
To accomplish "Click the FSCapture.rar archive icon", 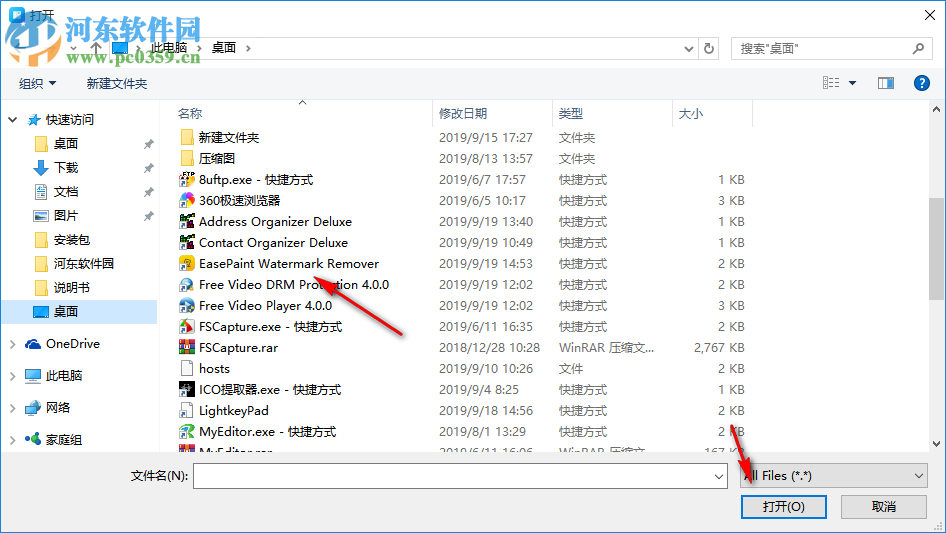I will click(187, 348).
